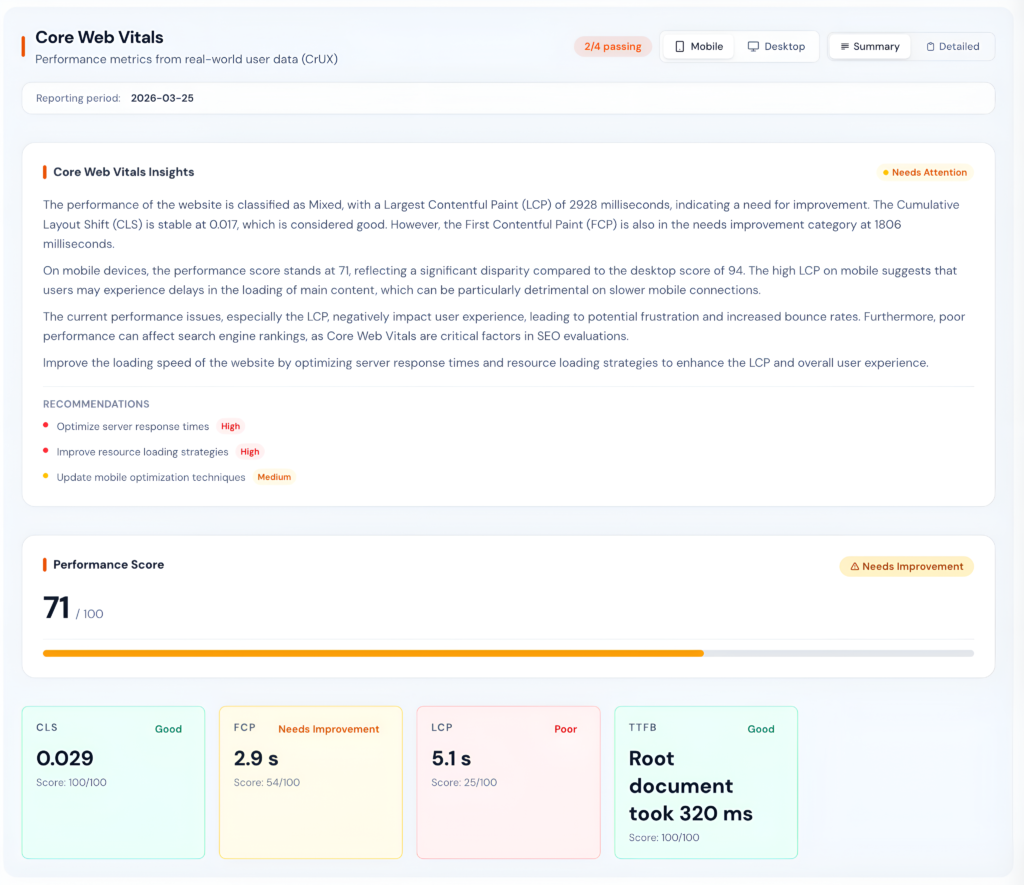Click the list icon beside Summary
The image size is (1024, 885).
(x=844, y=46)
